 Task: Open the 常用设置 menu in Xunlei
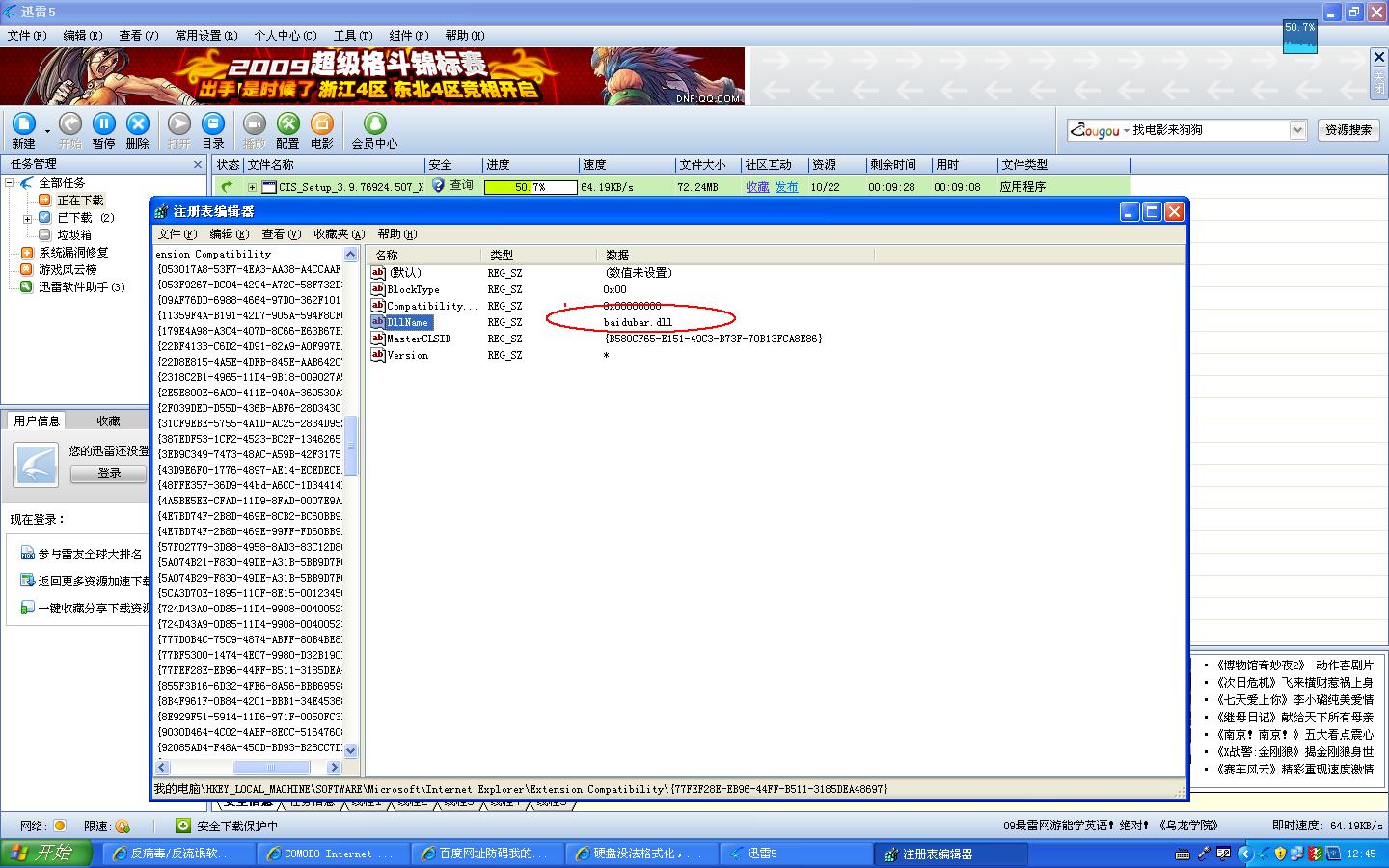[x=205, y=36]
